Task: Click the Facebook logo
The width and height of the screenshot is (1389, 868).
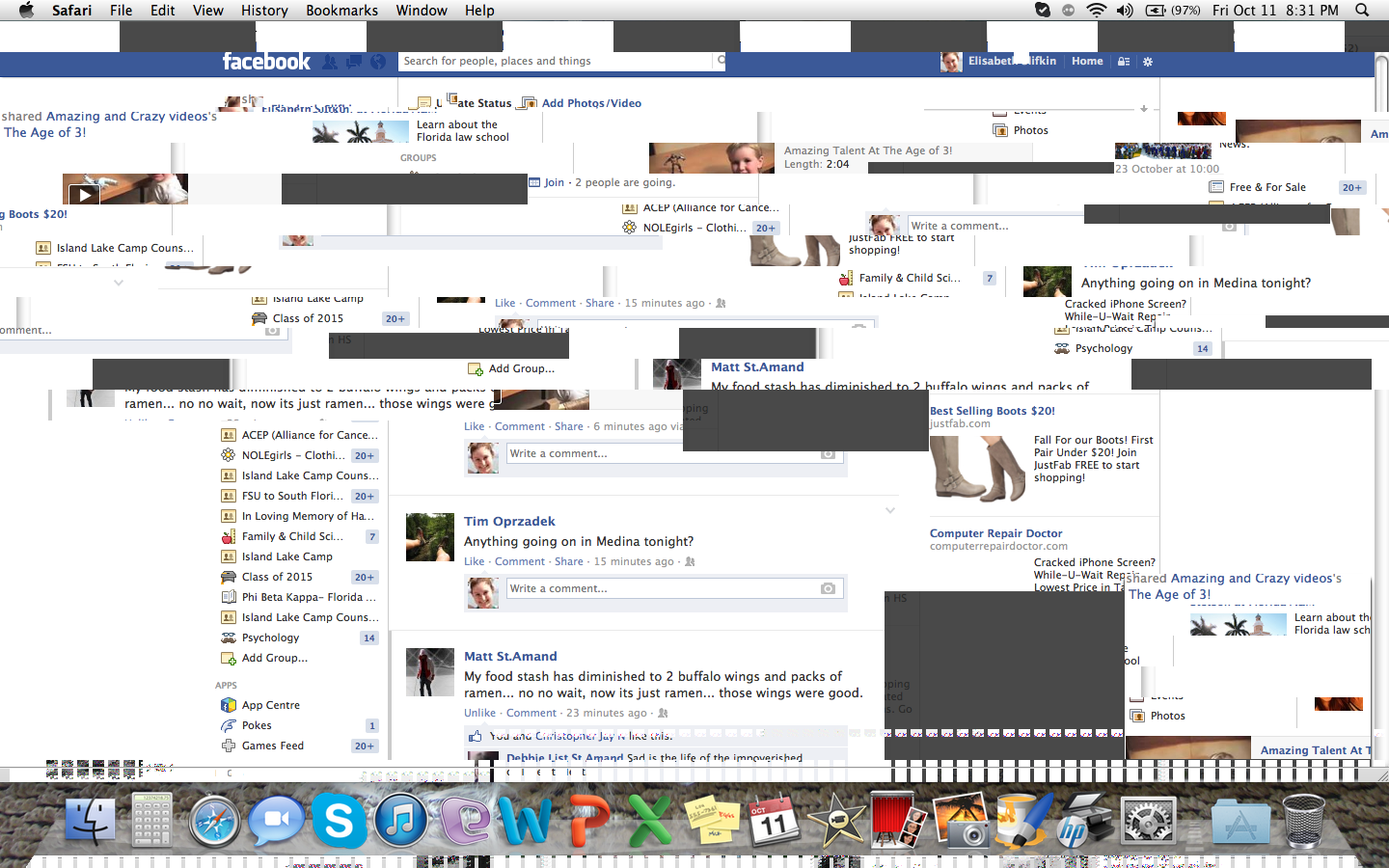Action: 266,62
